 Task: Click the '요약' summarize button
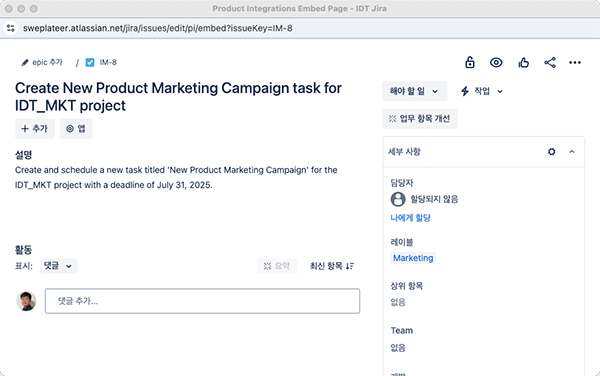point(277,266)
